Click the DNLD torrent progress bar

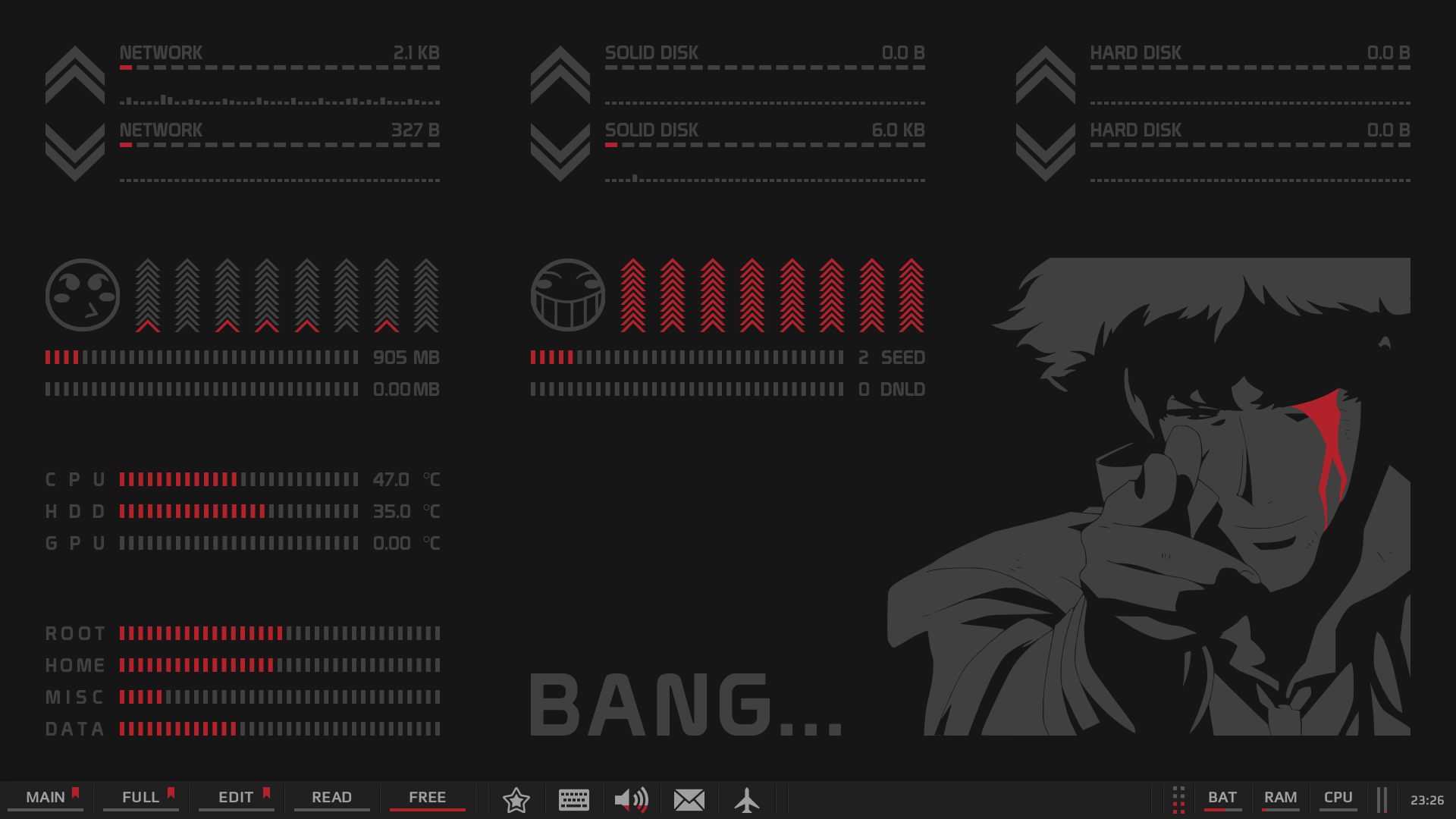pyautogui.click(x=687, y=389)
